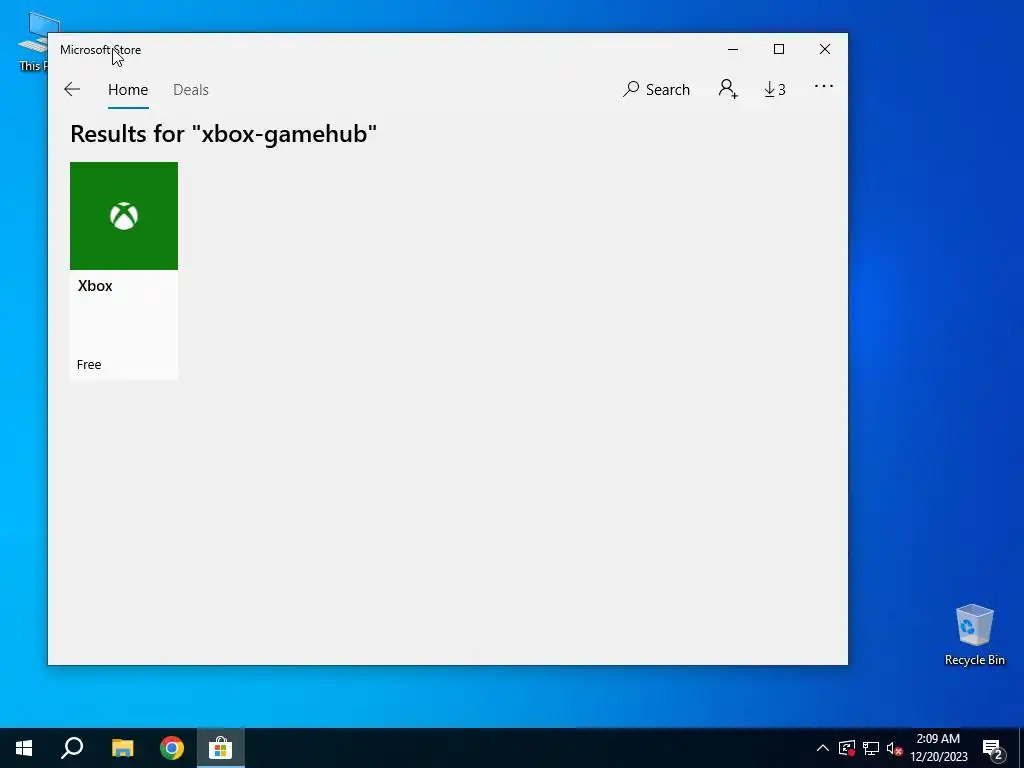
Task: Open the Windows Start menu
Action: pos(24,748)
